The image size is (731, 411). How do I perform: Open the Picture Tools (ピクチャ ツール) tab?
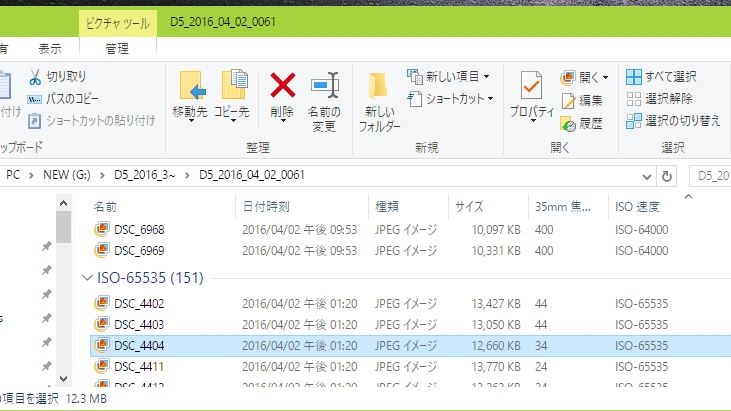pyautogui.click(x=118, y=23)
